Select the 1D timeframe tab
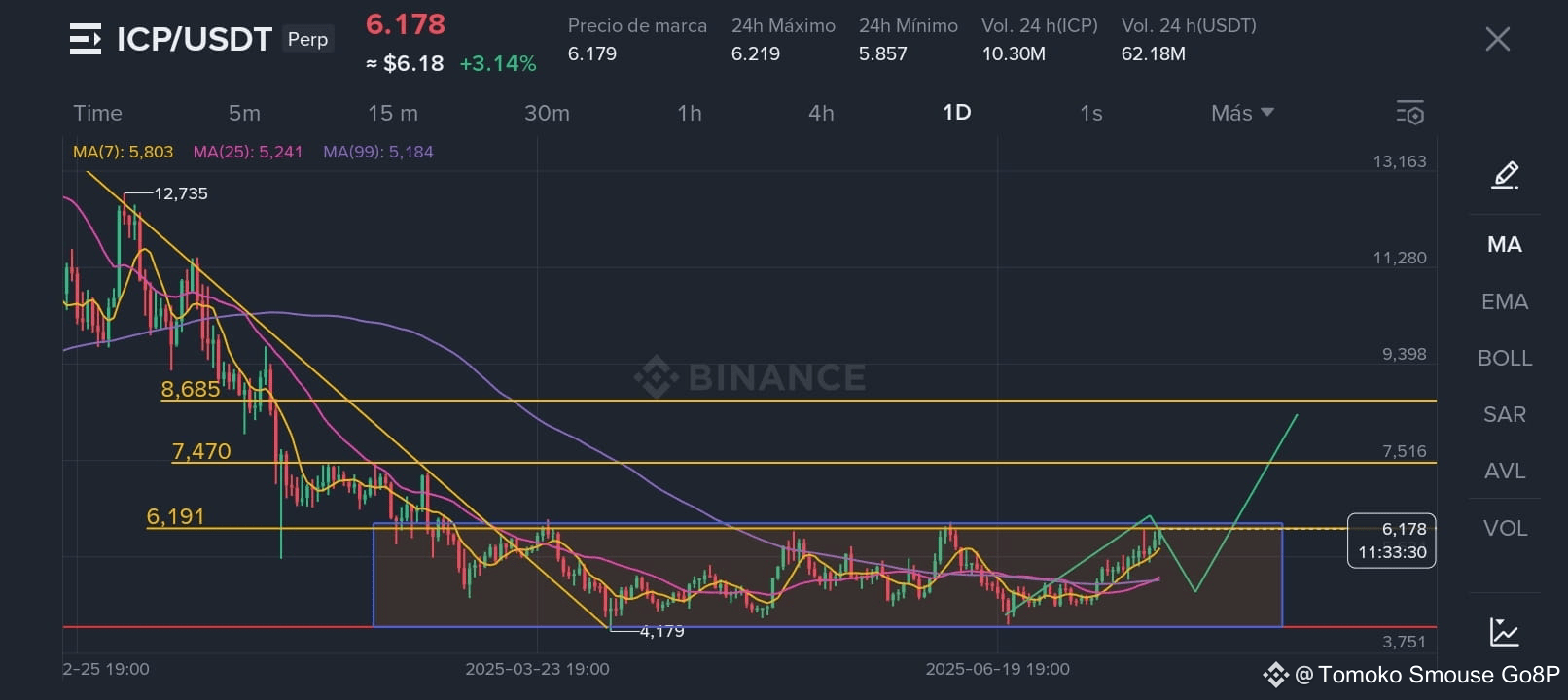Viewport: 1568px width, 700px height. tap(957, 113)
